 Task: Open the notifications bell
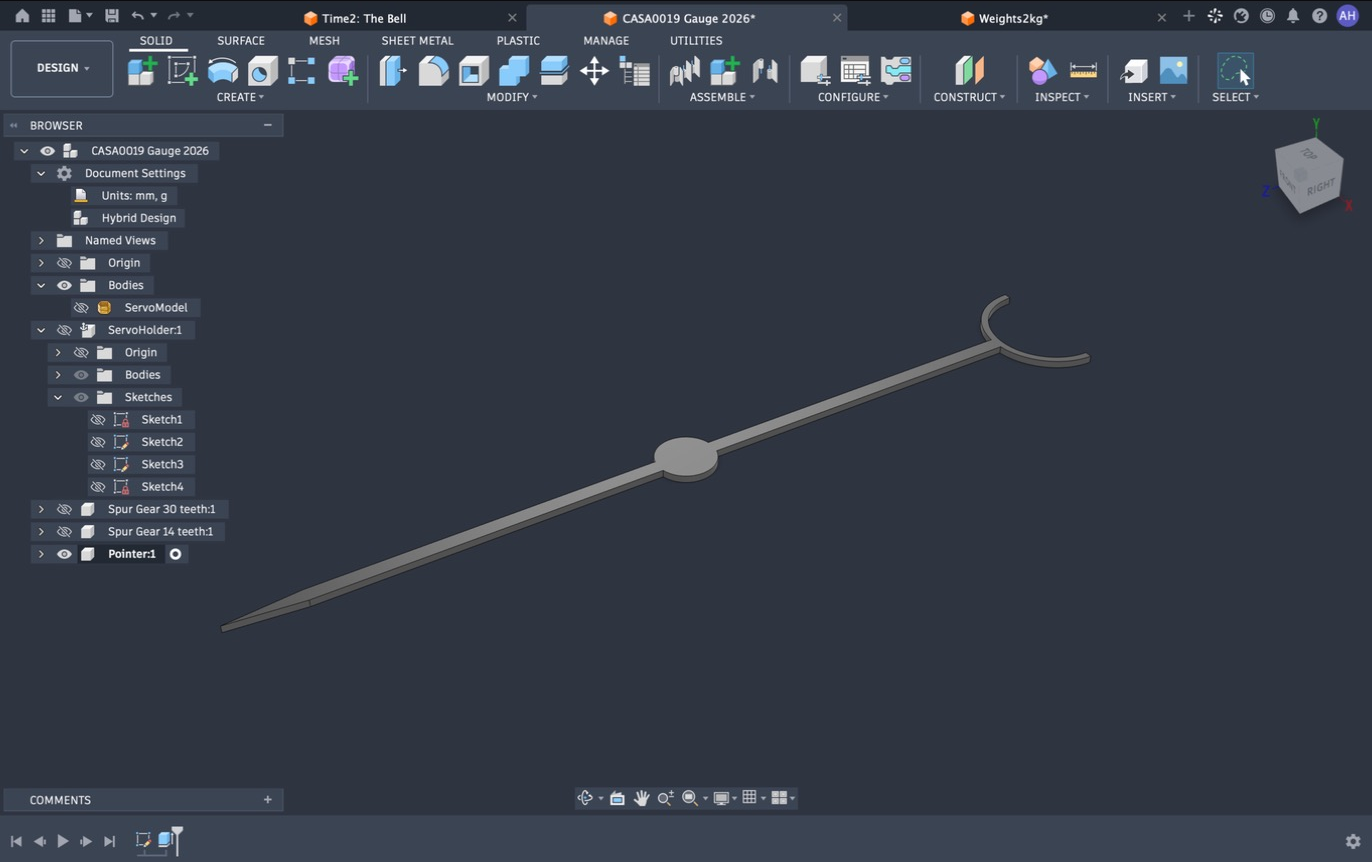tap(1293, 16)
